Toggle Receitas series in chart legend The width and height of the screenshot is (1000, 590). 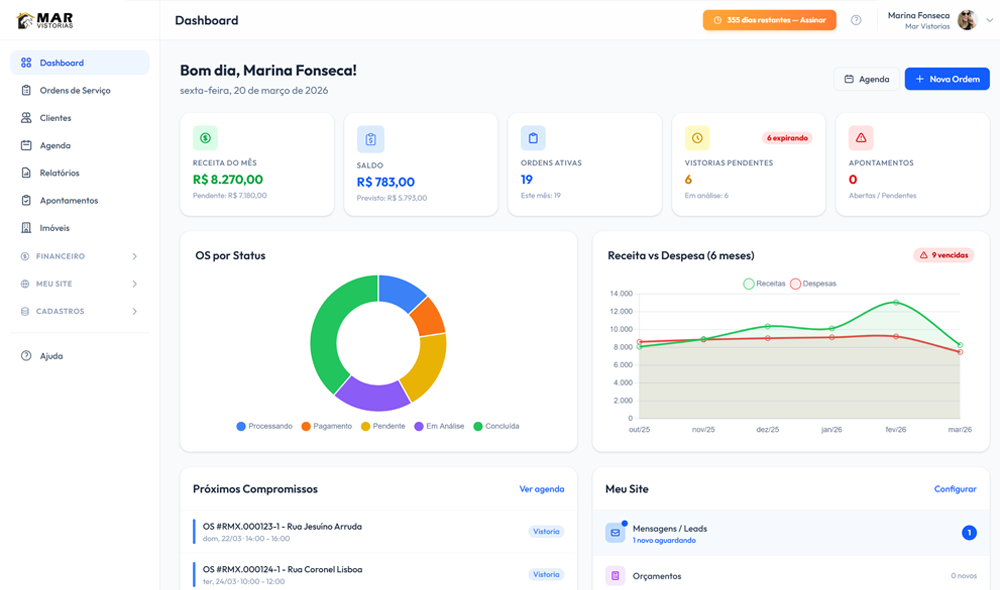(x=765, y=284)
